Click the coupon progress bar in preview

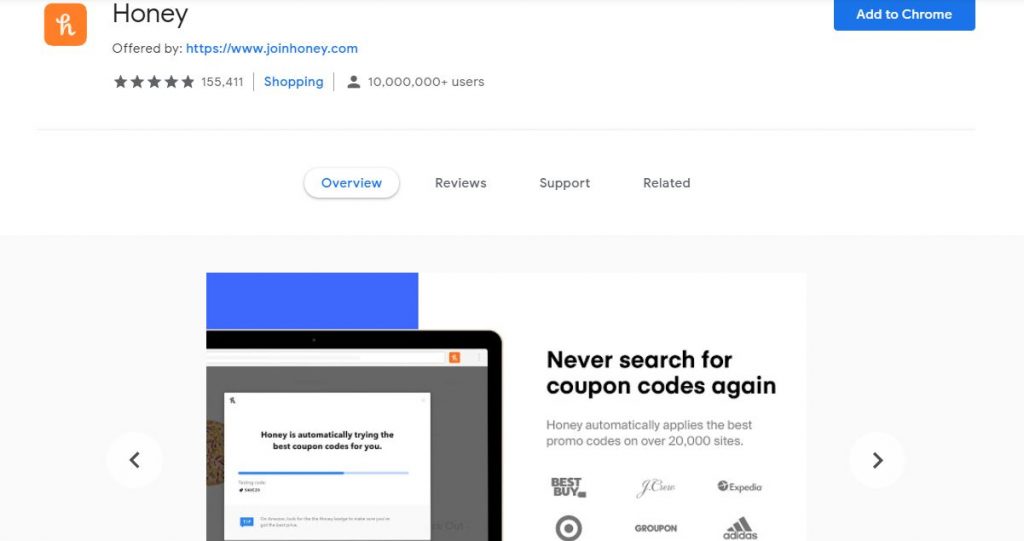[323, 472]
